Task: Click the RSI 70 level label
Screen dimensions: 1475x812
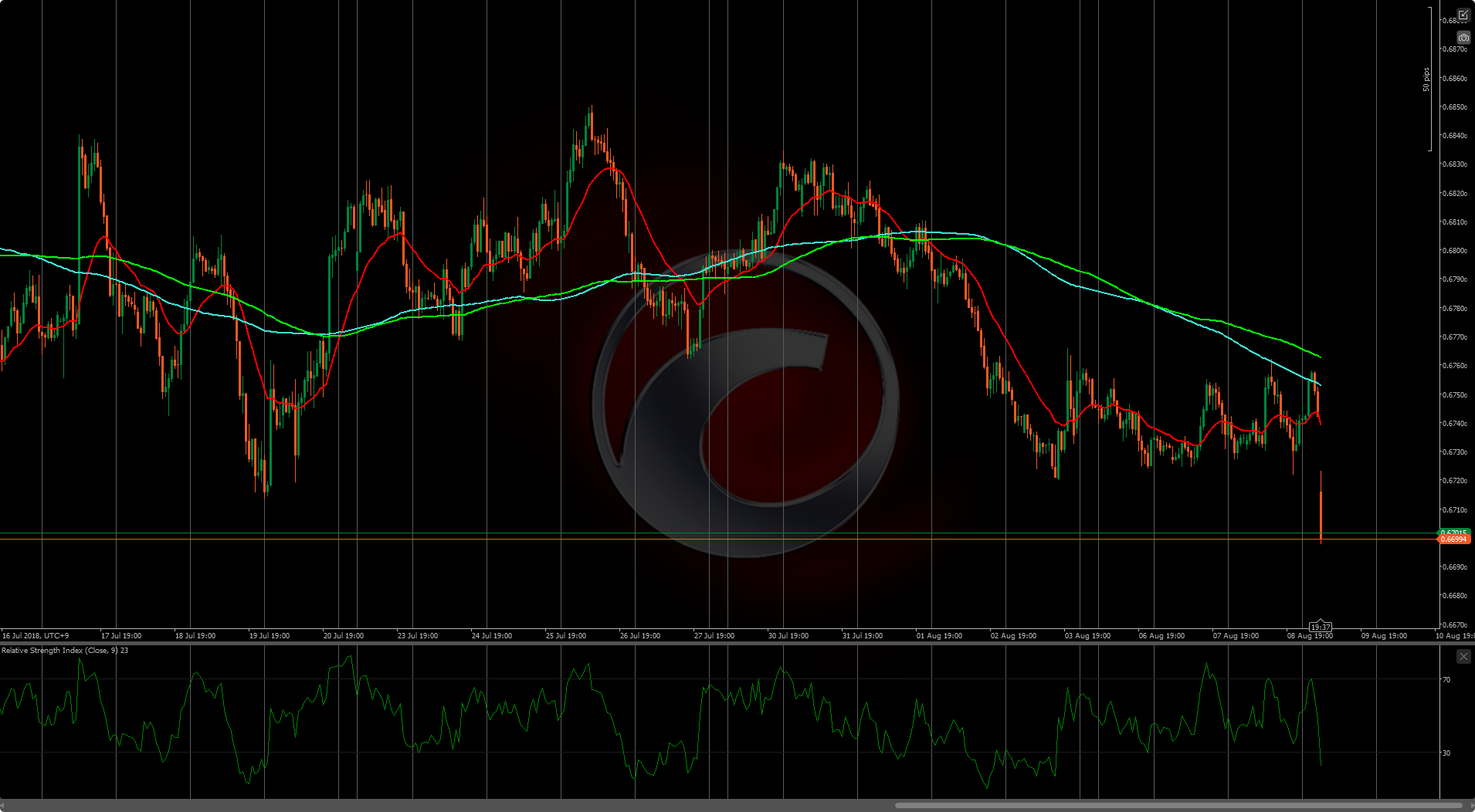Action: pos(1446,680)
